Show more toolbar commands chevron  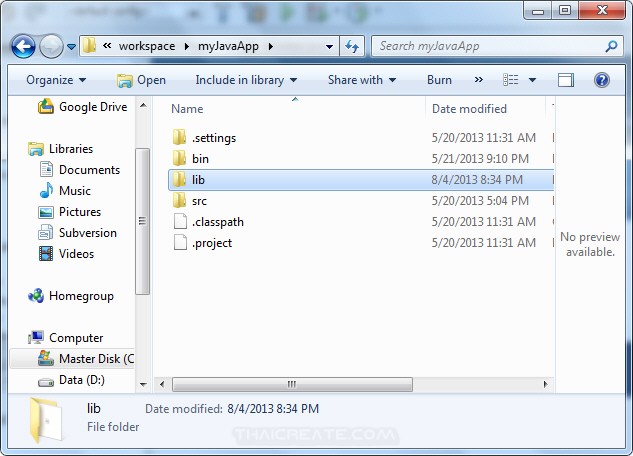479,80
